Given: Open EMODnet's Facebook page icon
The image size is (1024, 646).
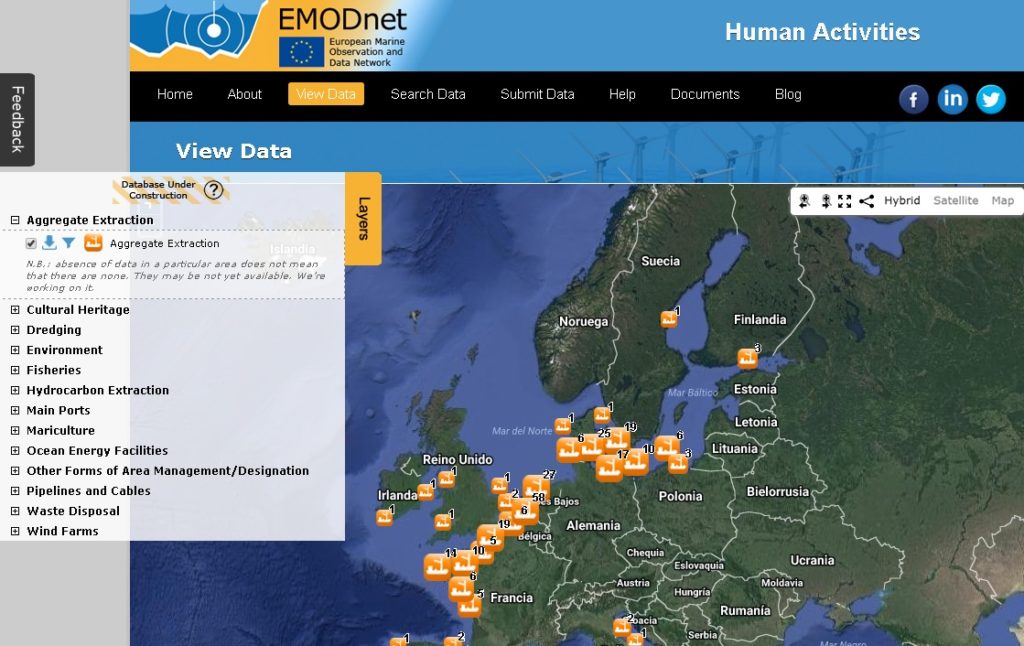Looking at the screenshot, I should coord(913,99).
